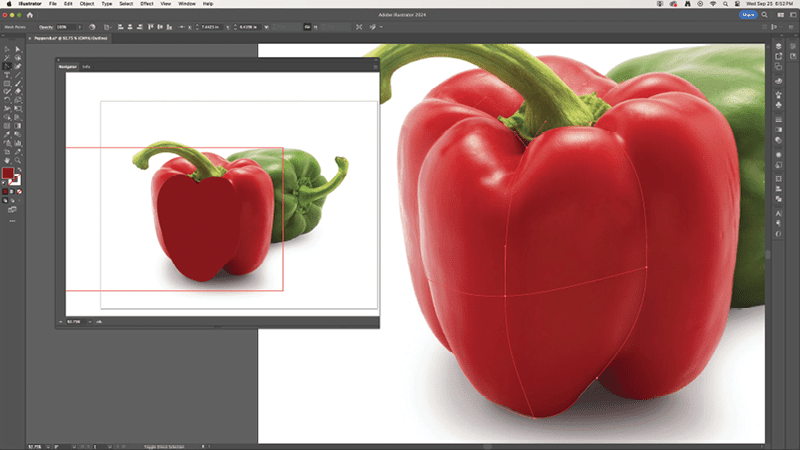
Task: Switch to the Navigator panel tab
Action: (67, 67)
